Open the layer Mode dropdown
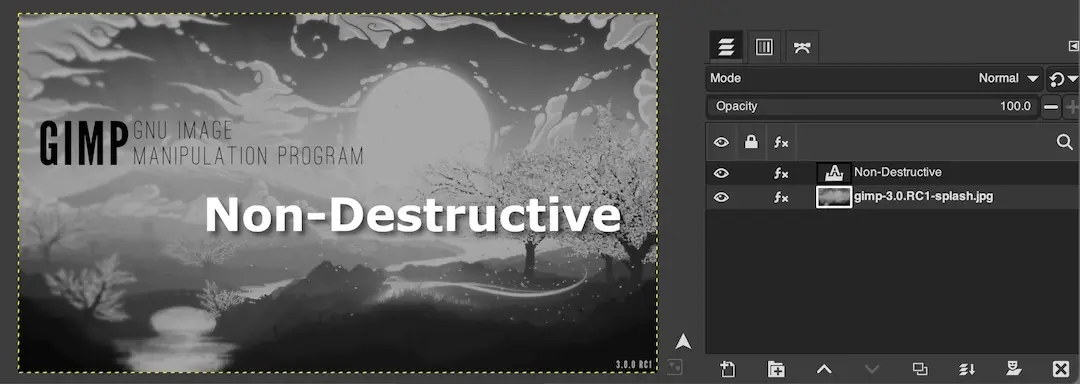The height and width of the screenshot is (384, 1080). (873, 78)
